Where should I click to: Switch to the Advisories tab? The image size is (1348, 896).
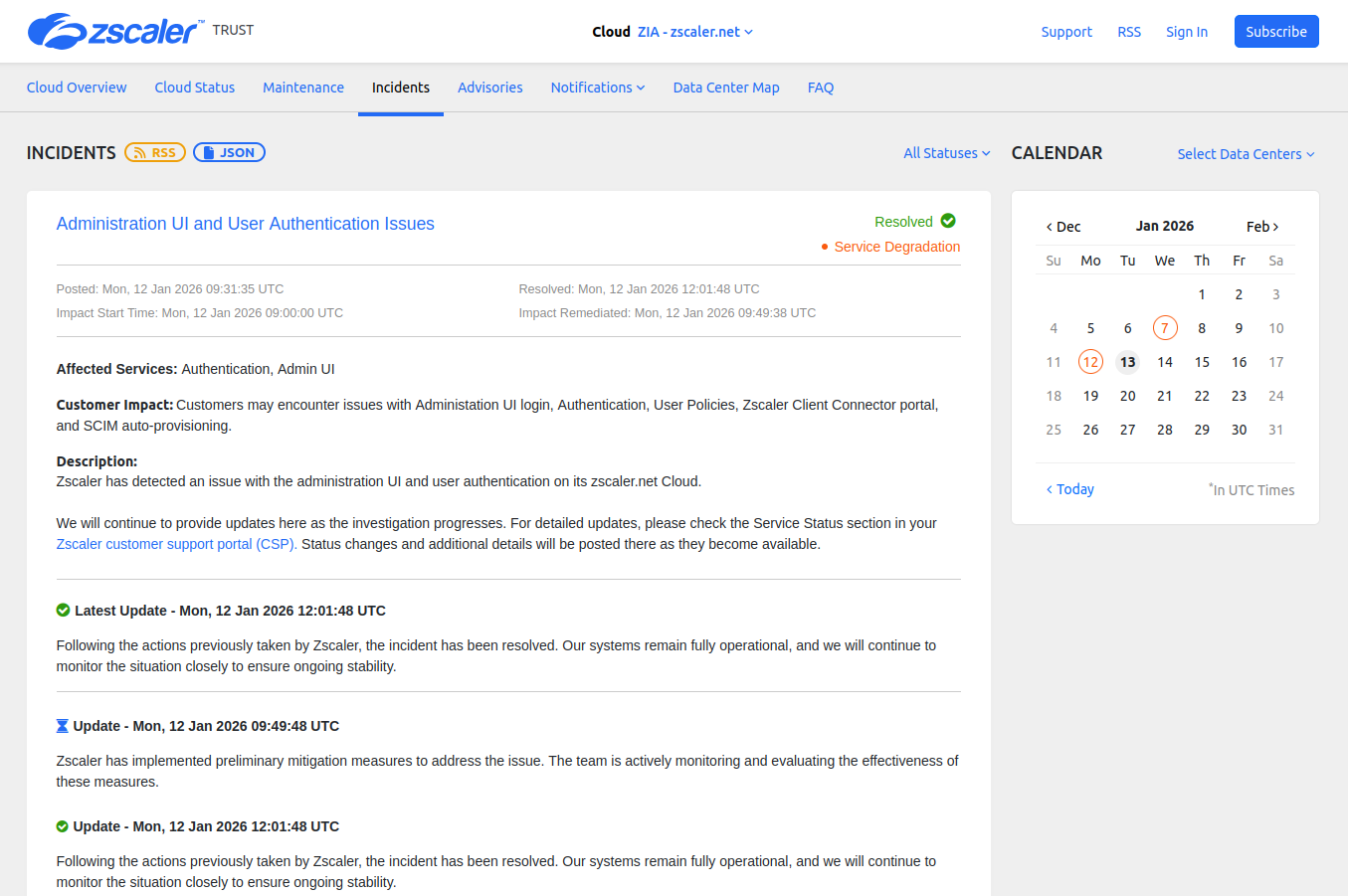click(x=489, y=88)
